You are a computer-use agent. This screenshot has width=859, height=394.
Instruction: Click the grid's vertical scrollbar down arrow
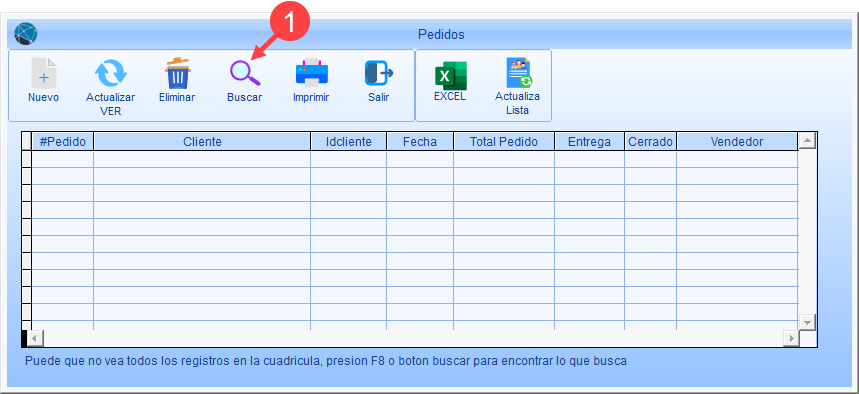coord(807,322)
